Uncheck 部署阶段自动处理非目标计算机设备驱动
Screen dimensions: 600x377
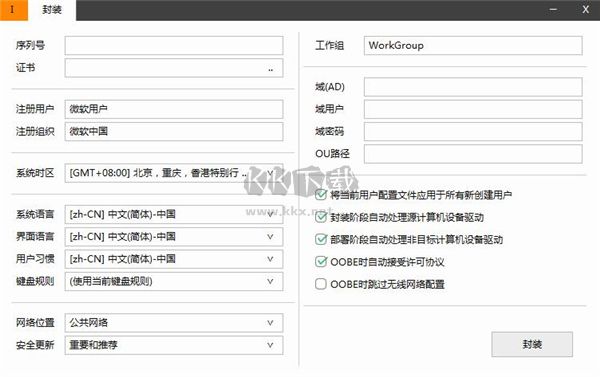(321, 240)
